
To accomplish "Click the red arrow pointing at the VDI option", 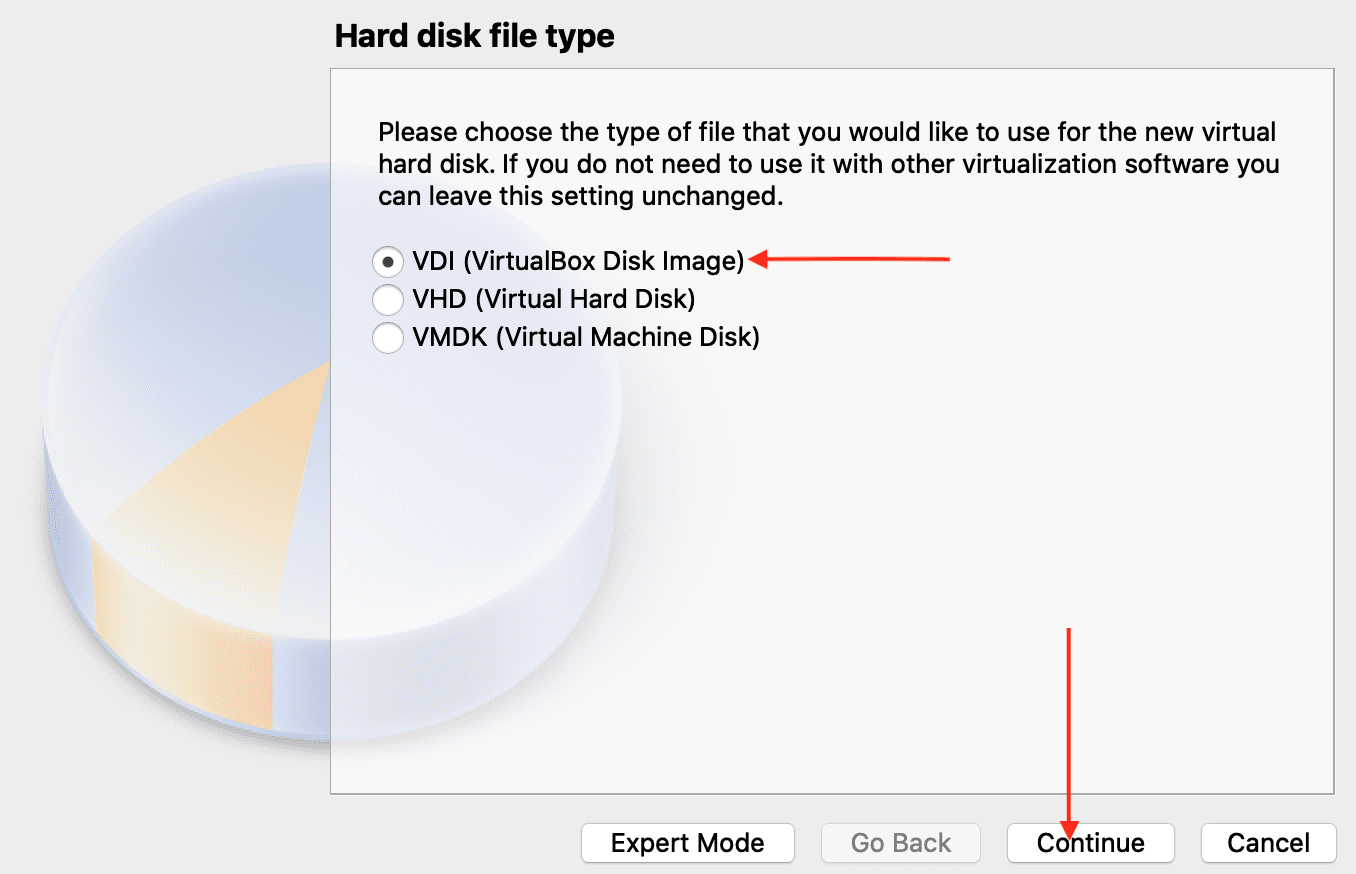I will (850, 260).
